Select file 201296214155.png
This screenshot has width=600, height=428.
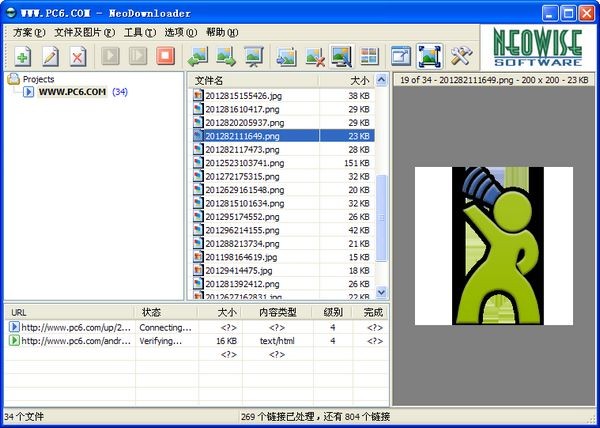242,230
